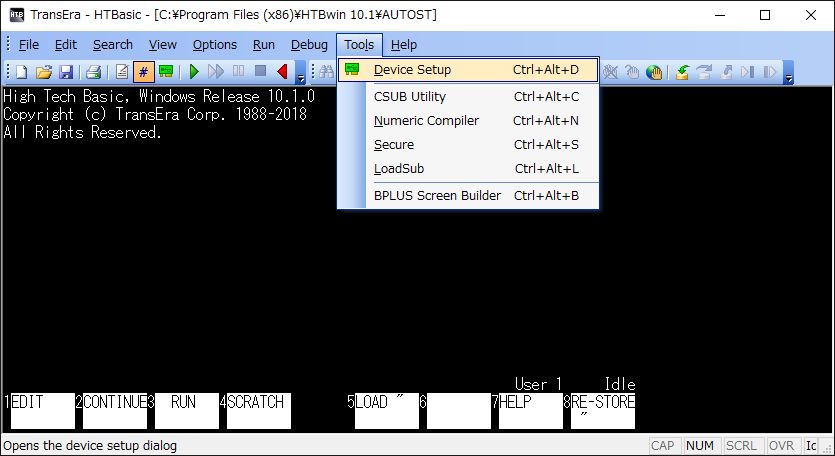Maximize the HTBasic window
This screenshot has width=835, height=456.
point(765,15)
